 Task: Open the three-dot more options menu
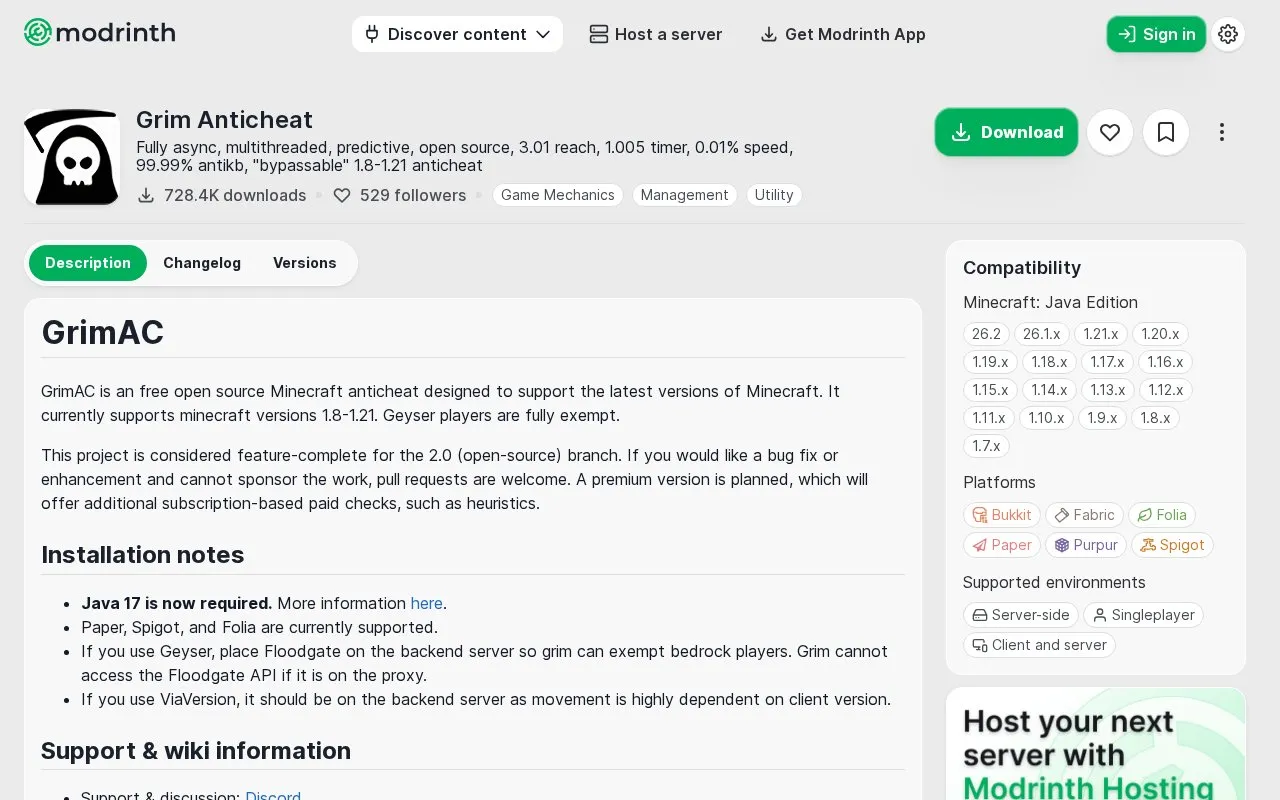1222,132
